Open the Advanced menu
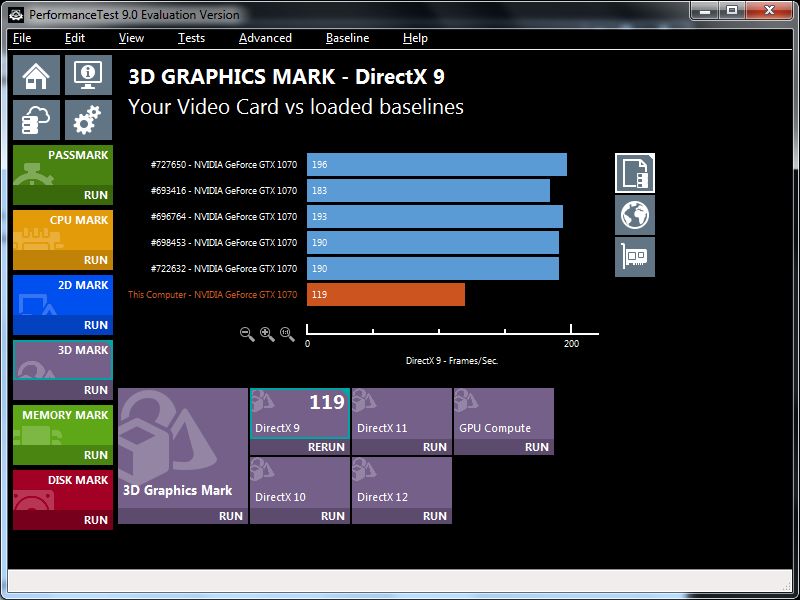 point(265,38)
